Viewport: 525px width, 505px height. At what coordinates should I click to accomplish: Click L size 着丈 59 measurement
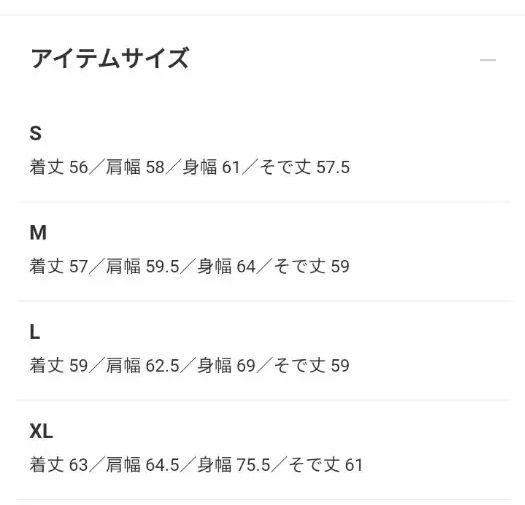59,365
